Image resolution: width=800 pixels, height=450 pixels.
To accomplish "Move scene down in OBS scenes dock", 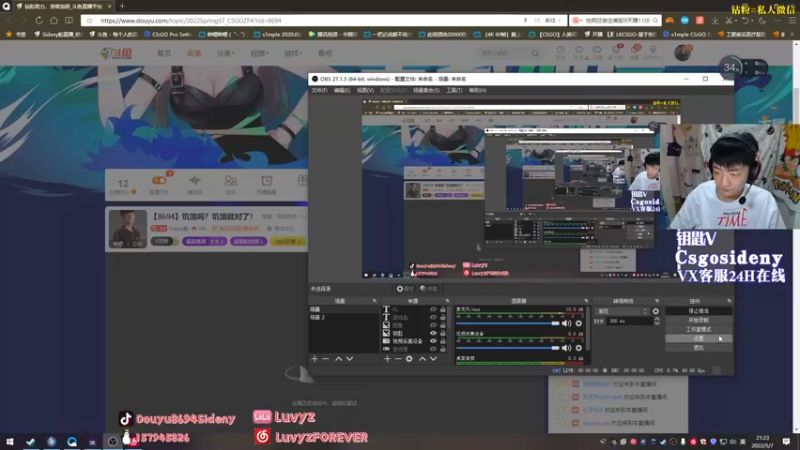I will tap(349, 359).
